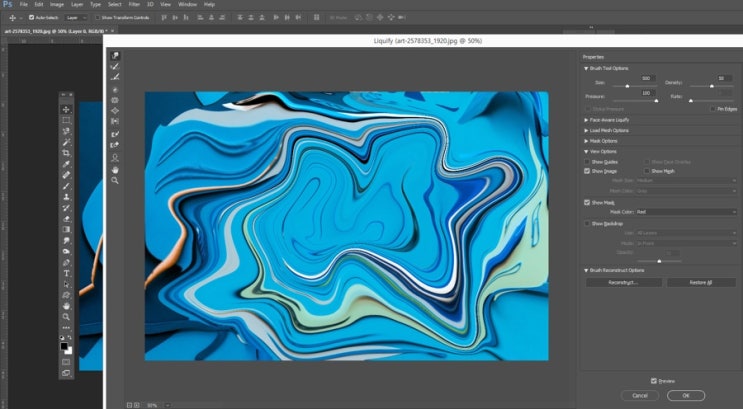Open the Image menu

coord(57,4)
